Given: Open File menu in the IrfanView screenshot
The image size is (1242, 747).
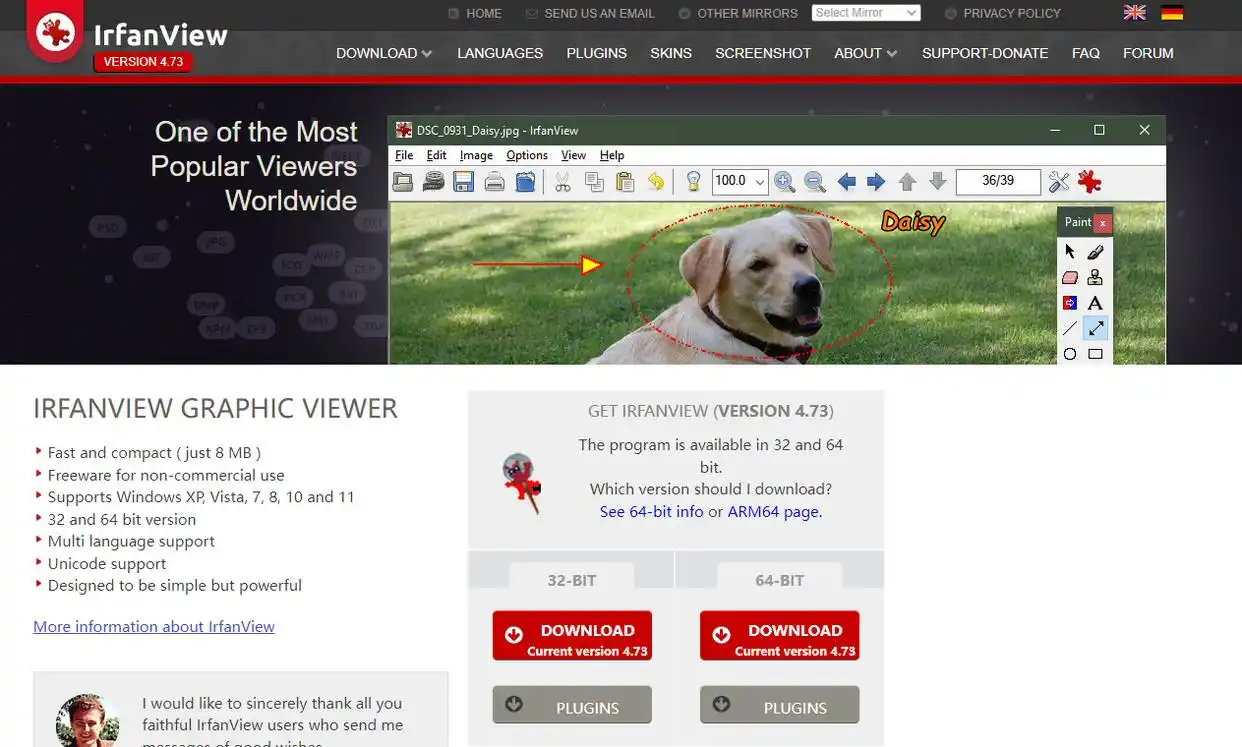Looking at the screenshot, I should (404, 155).
